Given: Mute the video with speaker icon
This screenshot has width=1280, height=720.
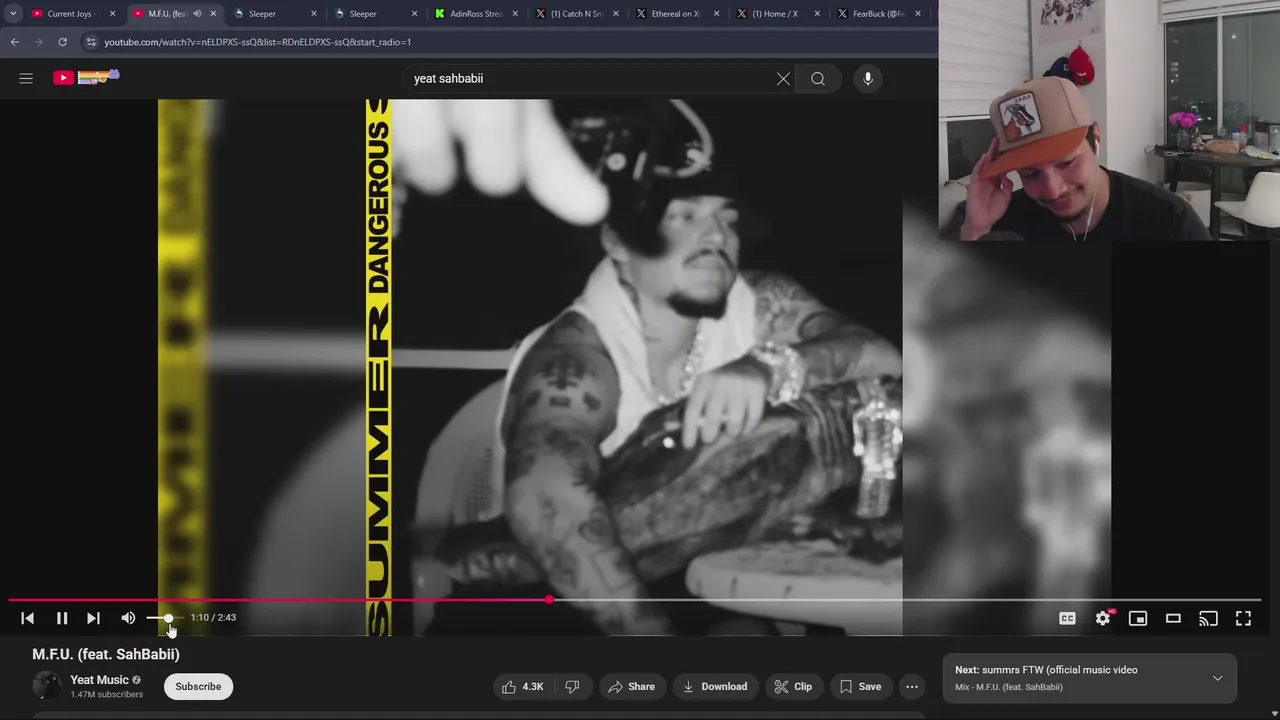Looking at the screenshot, I should point(128,618).
